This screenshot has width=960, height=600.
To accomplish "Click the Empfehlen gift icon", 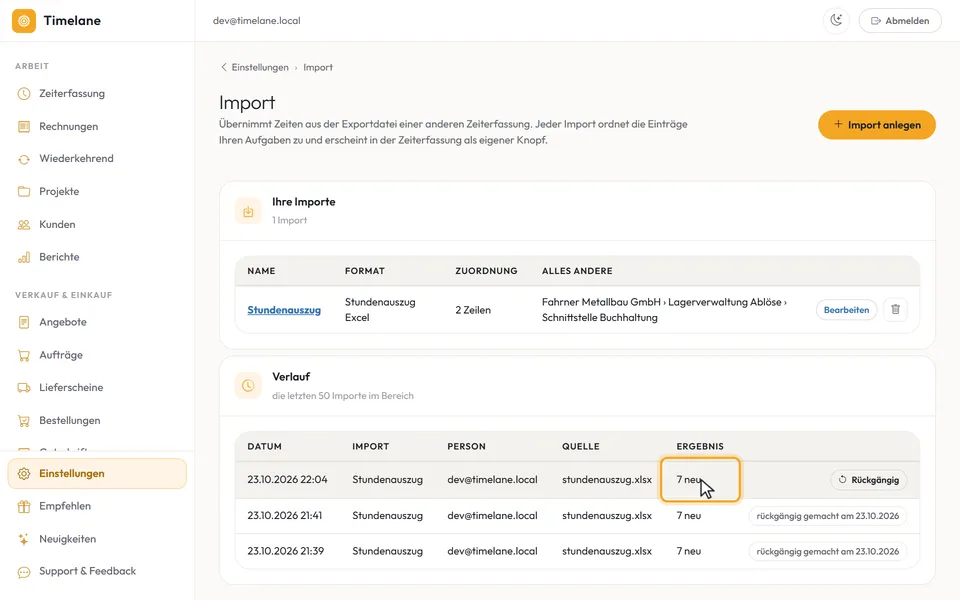I will coord(24,506).
